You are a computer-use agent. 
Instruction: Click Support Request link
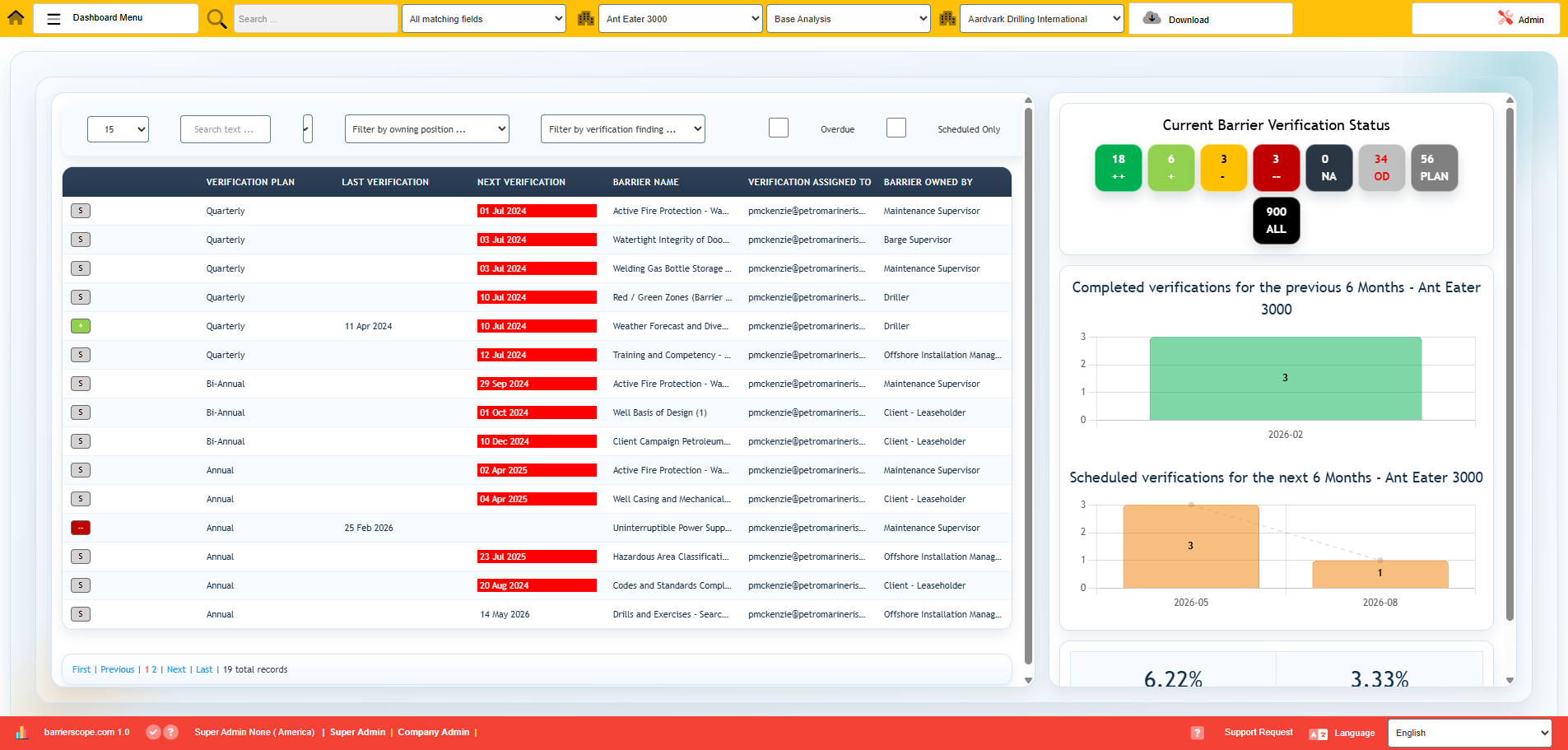point(1259,732)
